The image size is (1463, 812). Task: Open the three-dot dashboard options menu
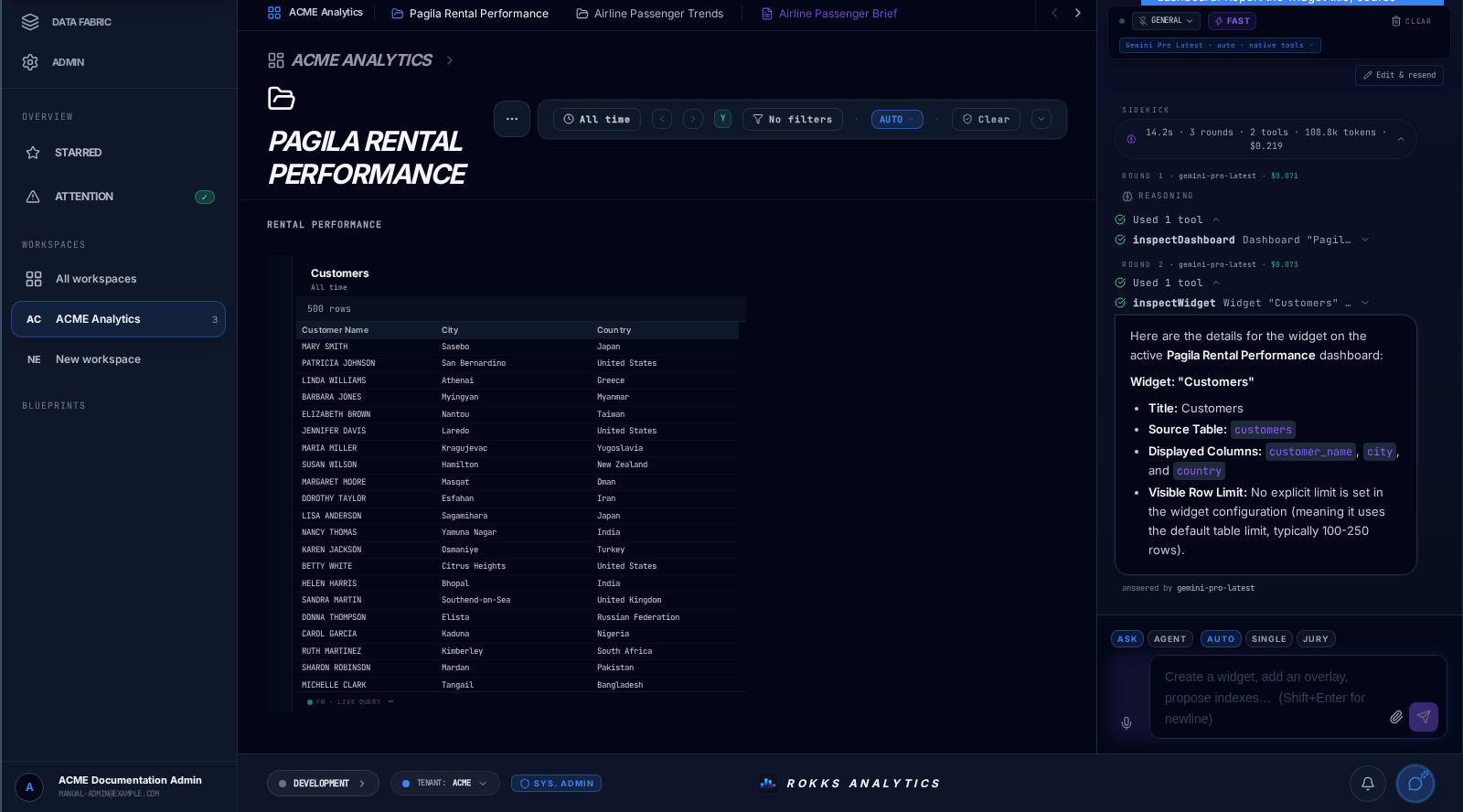click(x=512, y=119)
